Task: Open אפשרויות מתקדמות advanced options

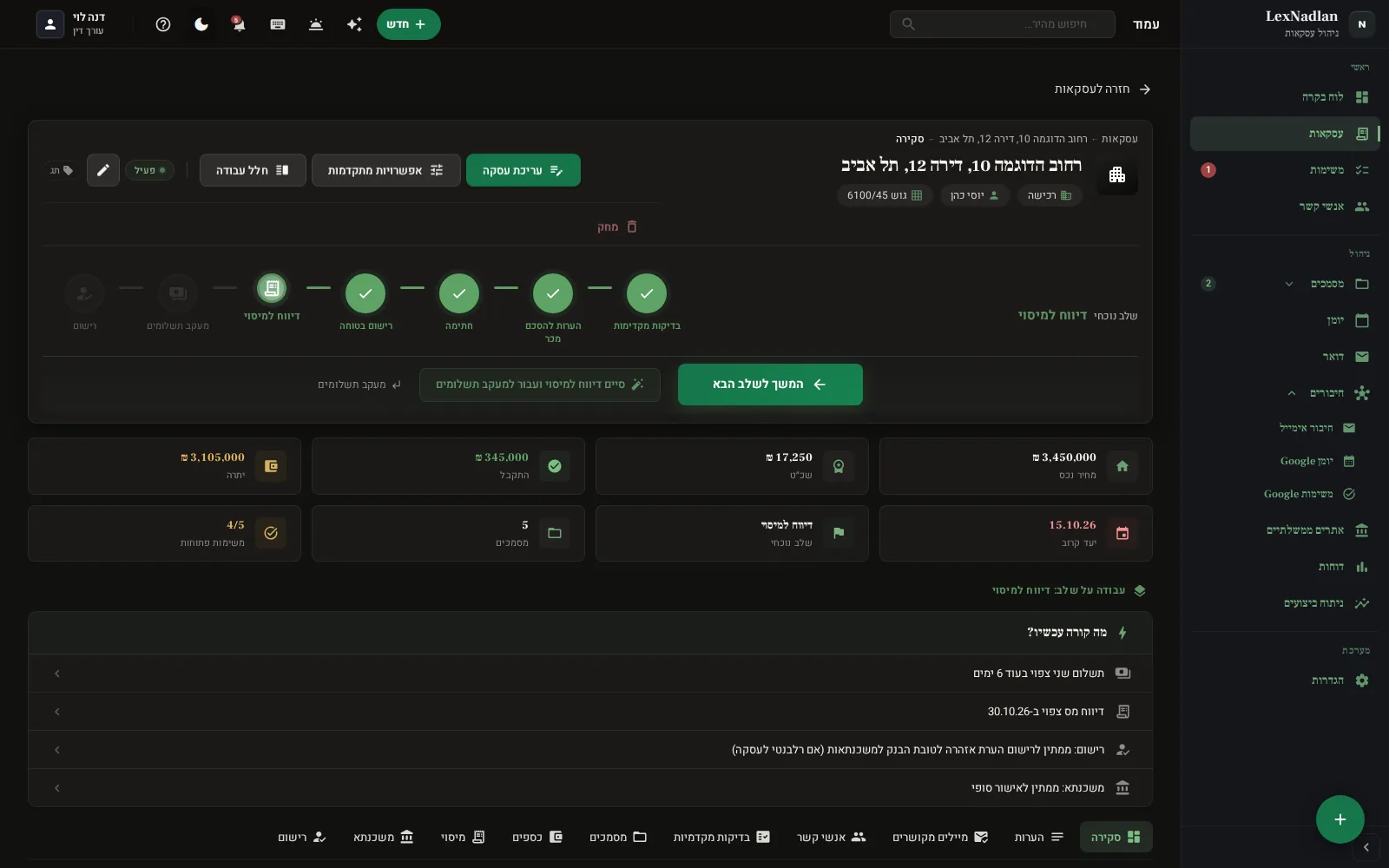Action: 385,170
